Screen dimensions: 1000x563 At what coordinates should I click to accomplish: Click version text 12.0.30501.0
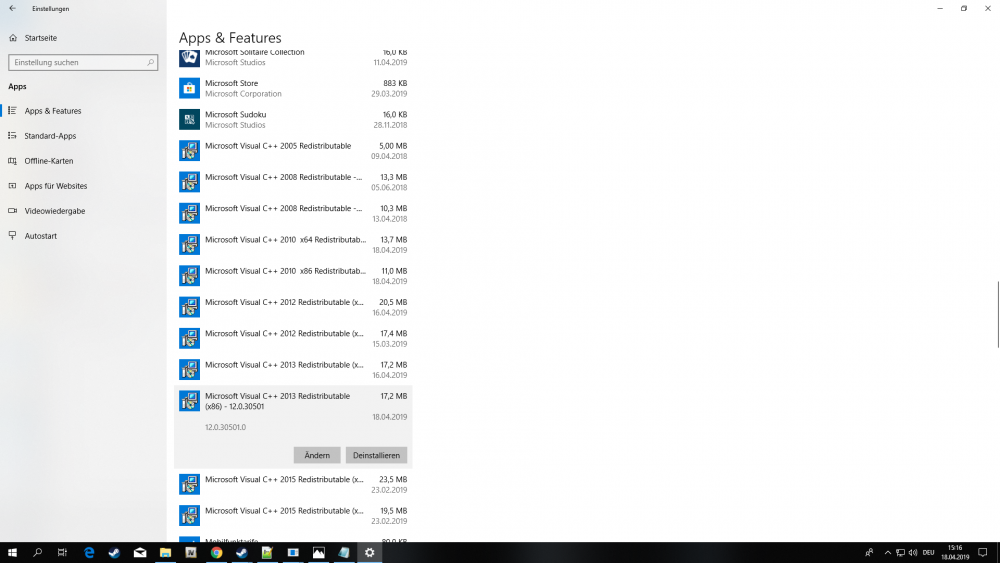click(x=225, y=427)
